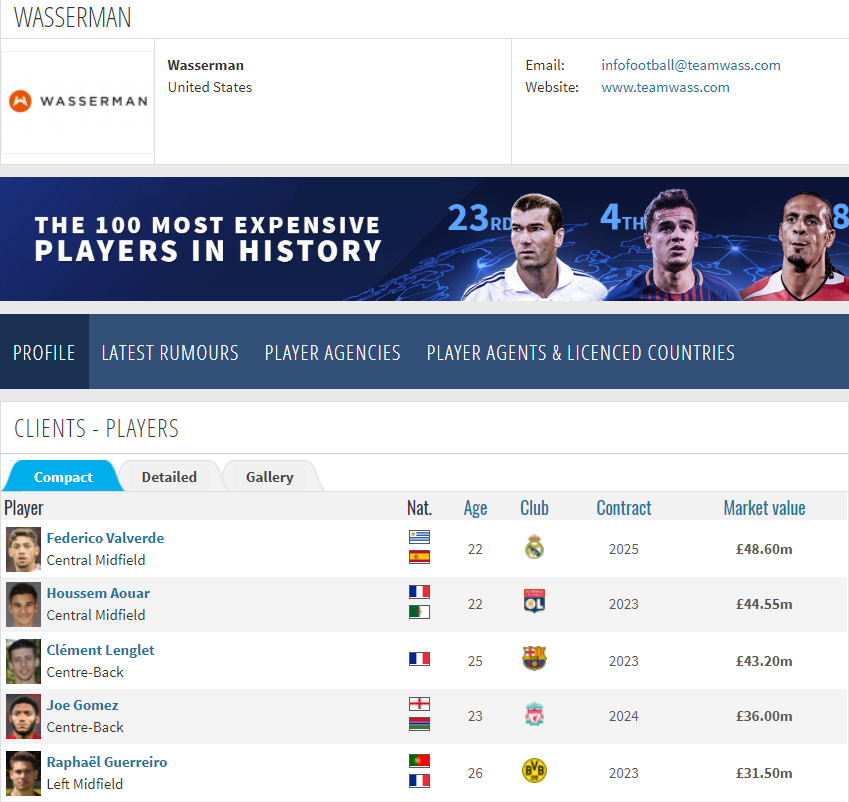This screenshot has width=849, height=802.
Task: Click the Clients - Players section heading
Action: (x=96, y=428)
